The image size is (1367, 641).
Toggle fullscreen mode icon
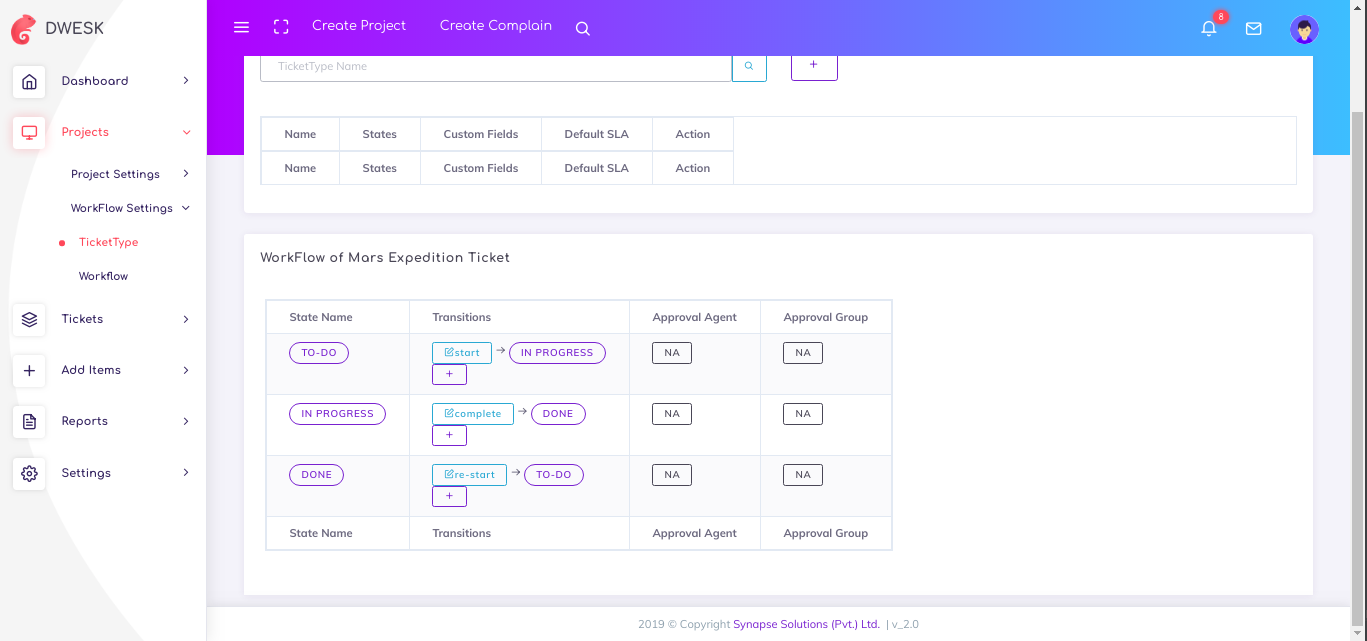(281, 27)
